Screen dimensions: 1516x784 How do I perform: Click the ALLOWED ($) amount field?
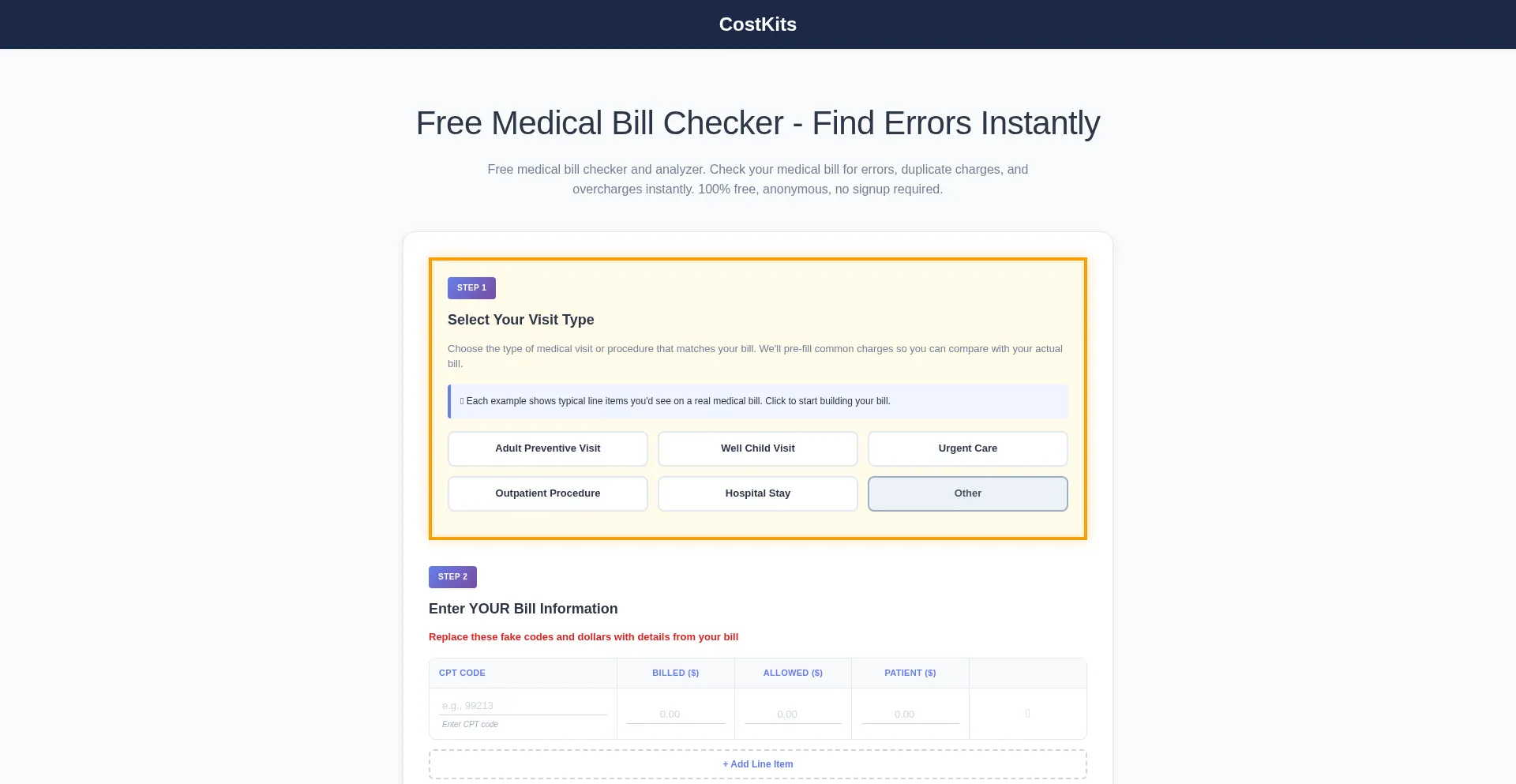pyautogui.click(x=793, y=714)
